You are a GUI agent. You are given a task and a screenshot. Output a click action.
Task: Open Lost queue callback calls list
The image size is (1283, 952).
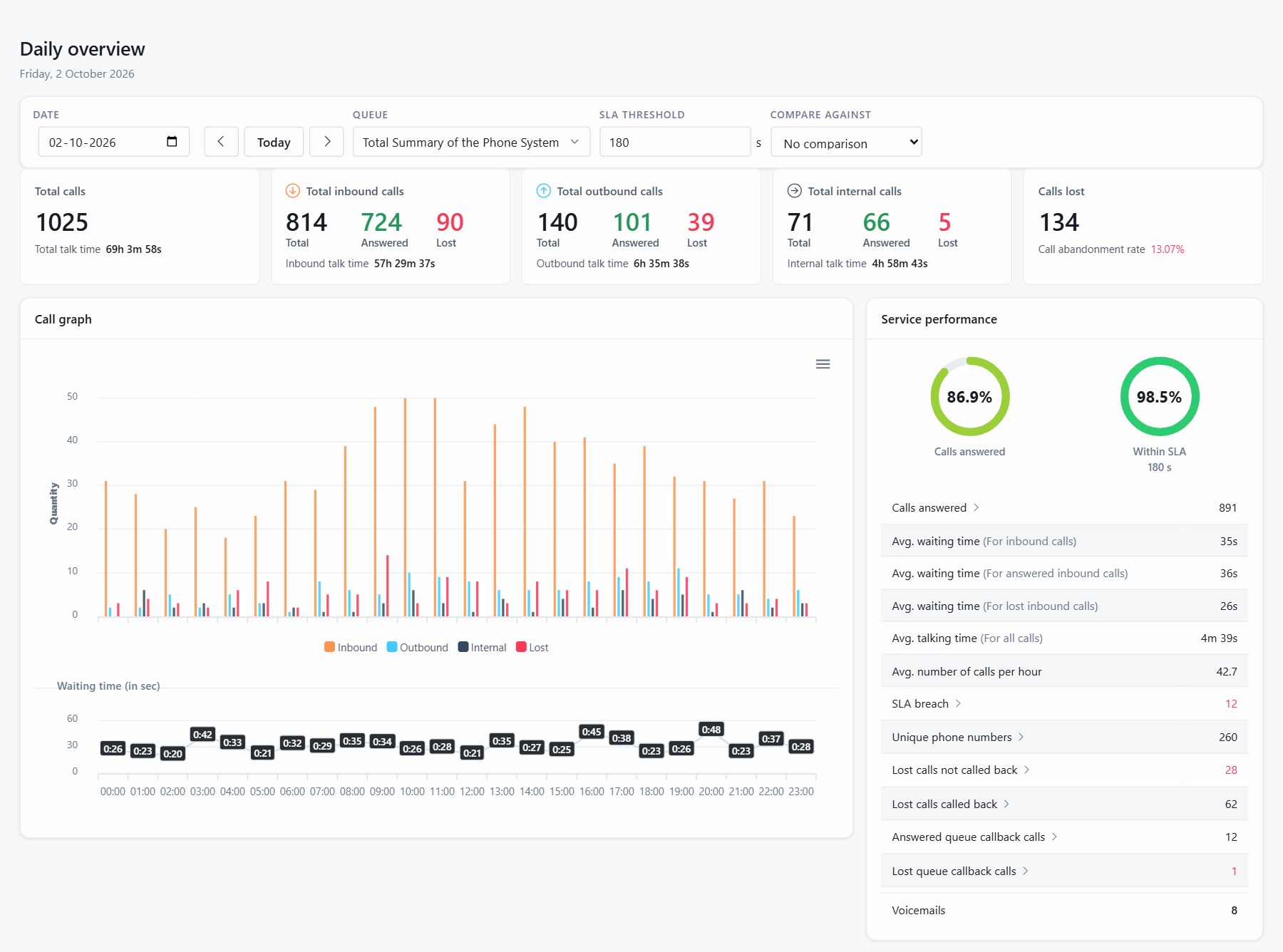(1064, 871)
